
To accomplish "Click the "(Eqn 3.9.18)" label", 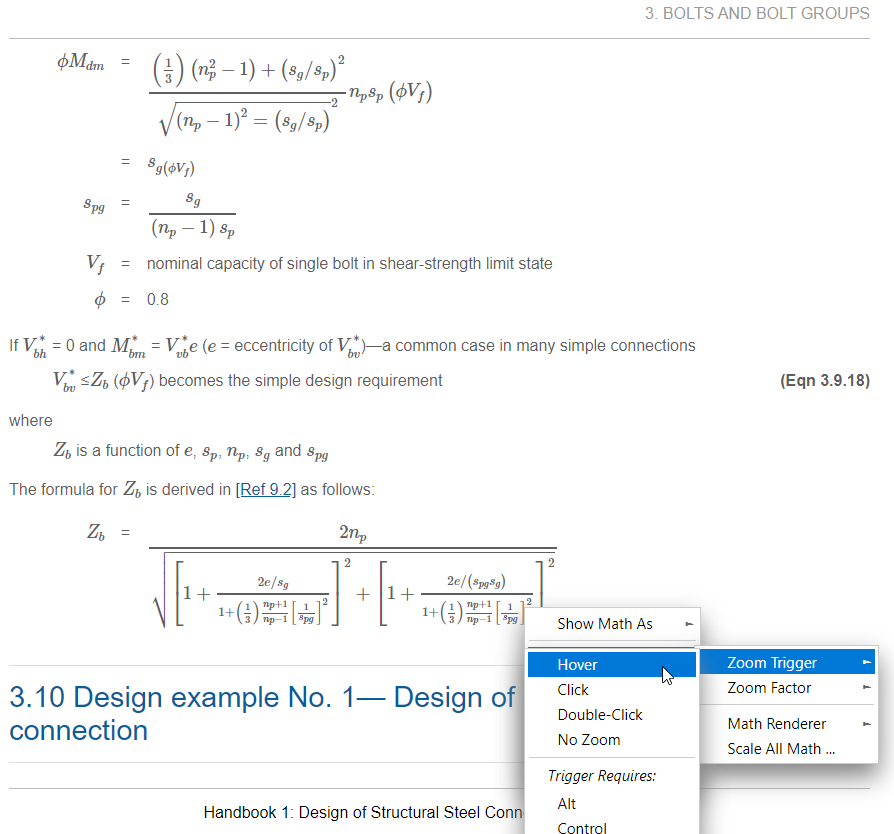I will click(x=826, y=380).
